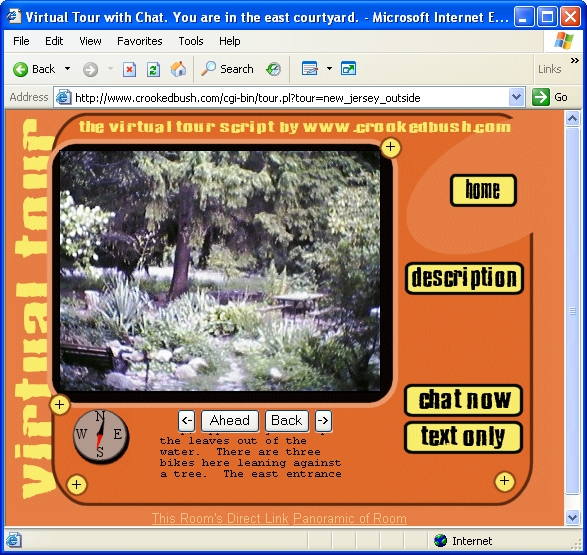
Task: Click the Ahead navigation button
Action: coord(230,421)
